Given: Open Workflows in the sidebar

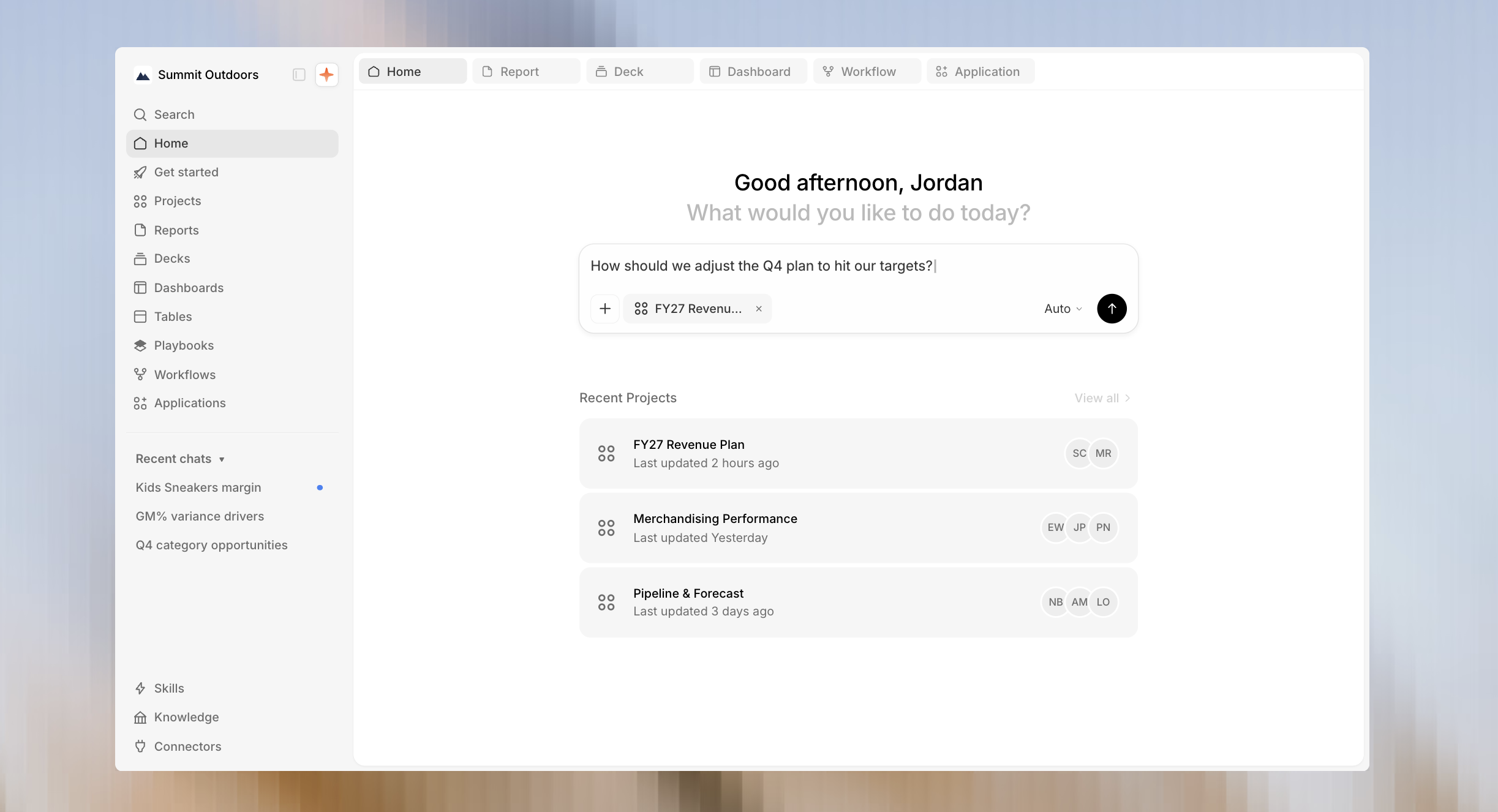Looking at the screenshot, I should pyautogui.click(x=232, y=375).
